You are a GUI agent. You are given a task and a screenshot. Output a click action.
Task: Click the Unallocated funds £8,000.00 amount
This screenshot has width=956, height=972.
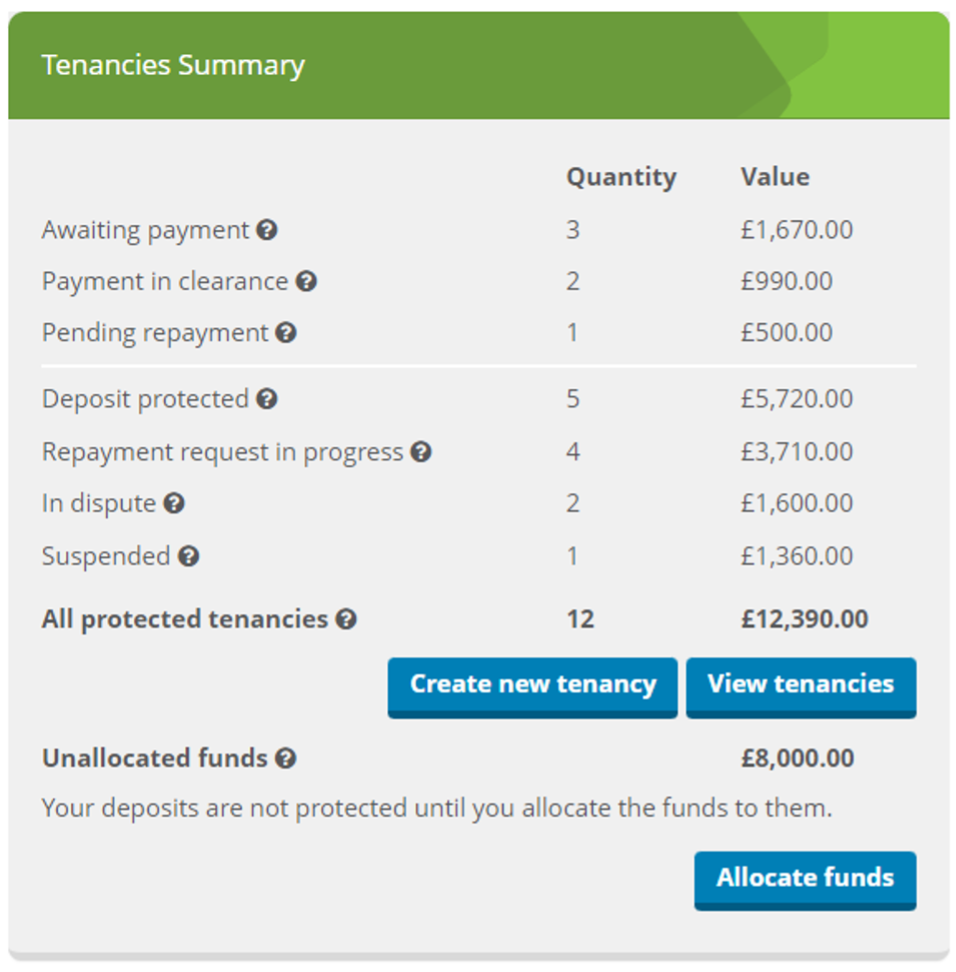click(x=798, y=758)
